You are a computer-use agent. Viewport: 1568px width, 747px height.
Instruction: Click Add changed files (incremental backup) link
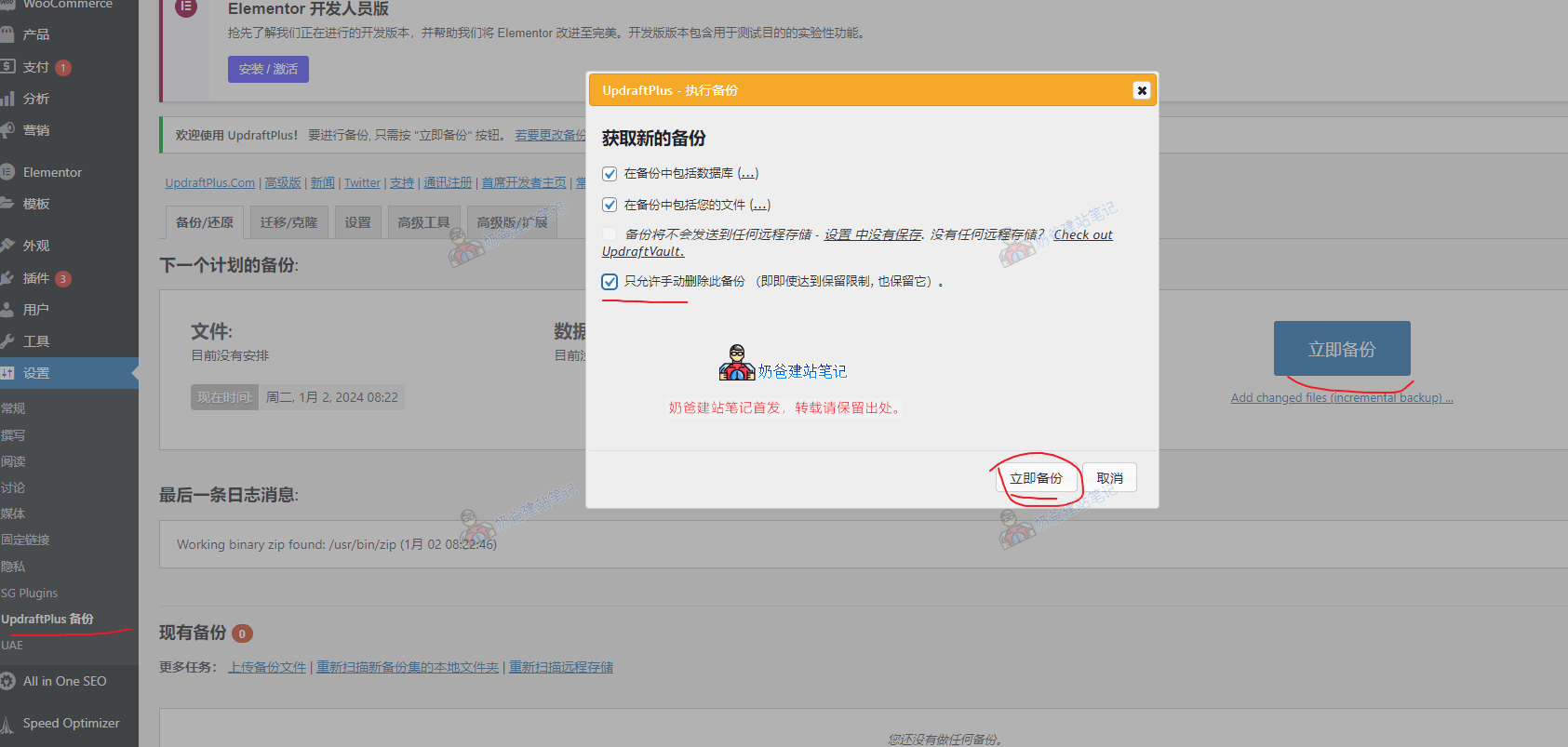click(x=1342, y=398)
